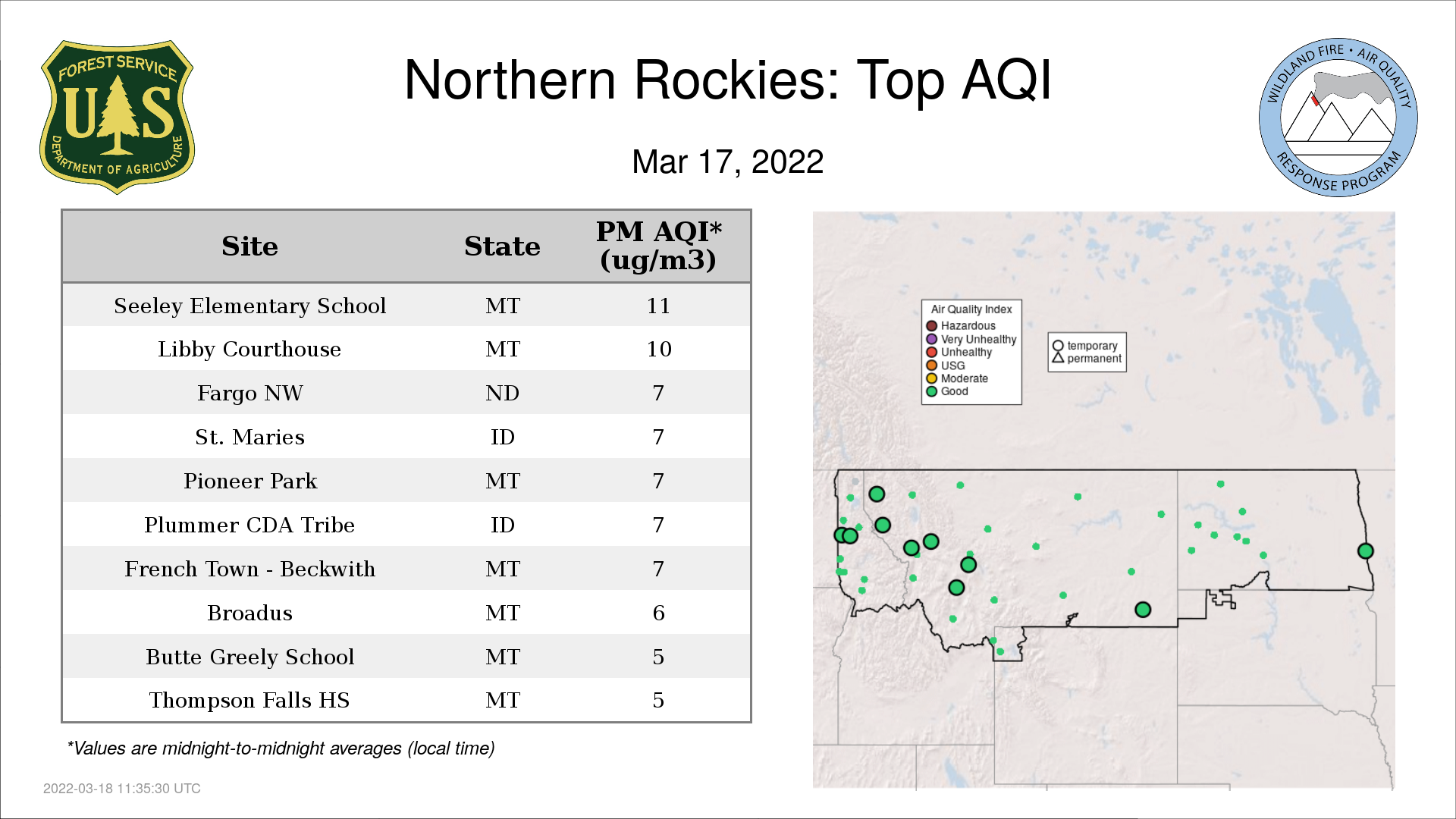
Task: Click the AQI value 10 for Libby Courthouse
Action: [658, 350]
